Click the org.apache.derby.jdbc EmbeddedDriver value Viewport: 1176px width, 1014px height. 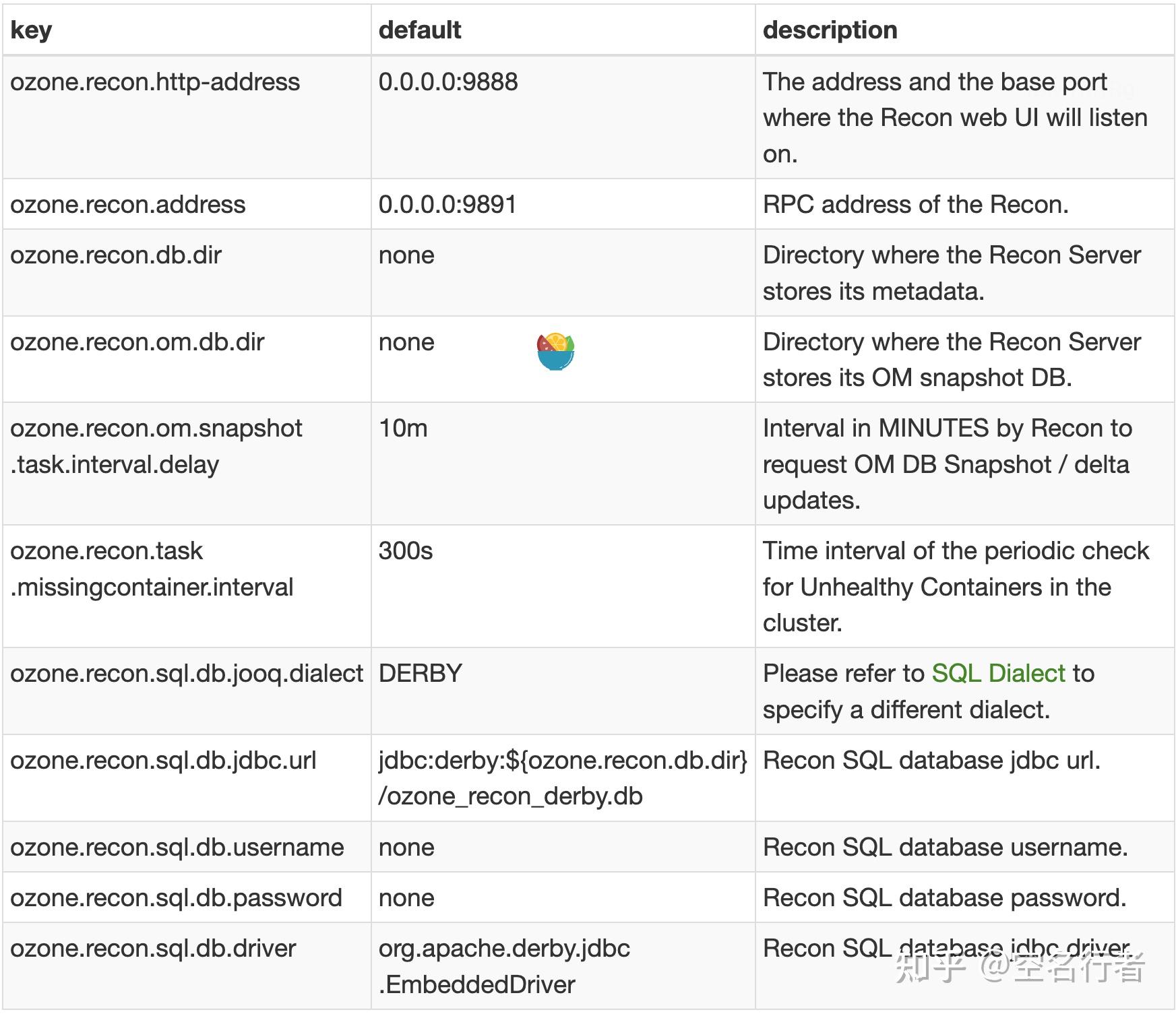pyautogui.click(x=504, y=966)
